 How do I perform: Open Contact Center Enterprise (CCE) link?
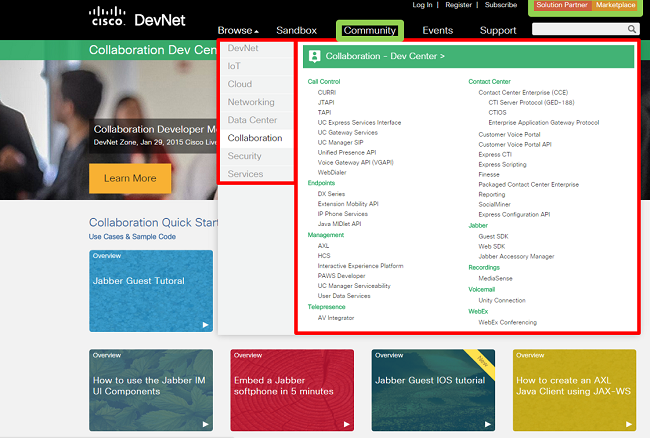(x=523, y=92)
